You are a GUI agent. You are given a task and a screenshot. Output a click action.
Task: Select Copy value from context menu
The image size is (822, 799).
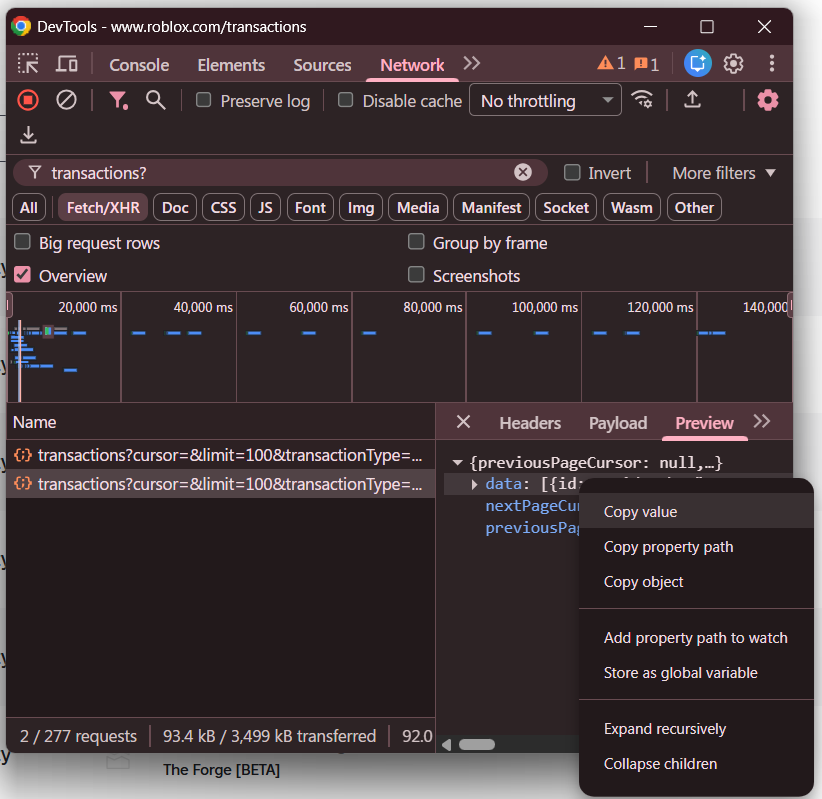pos(640,511)
